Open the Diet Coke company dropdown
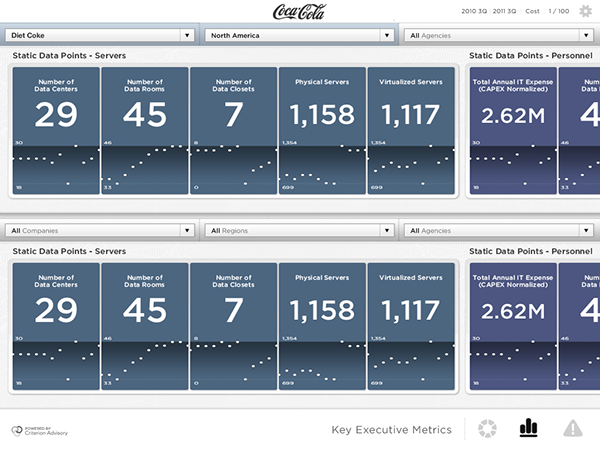 99,35
